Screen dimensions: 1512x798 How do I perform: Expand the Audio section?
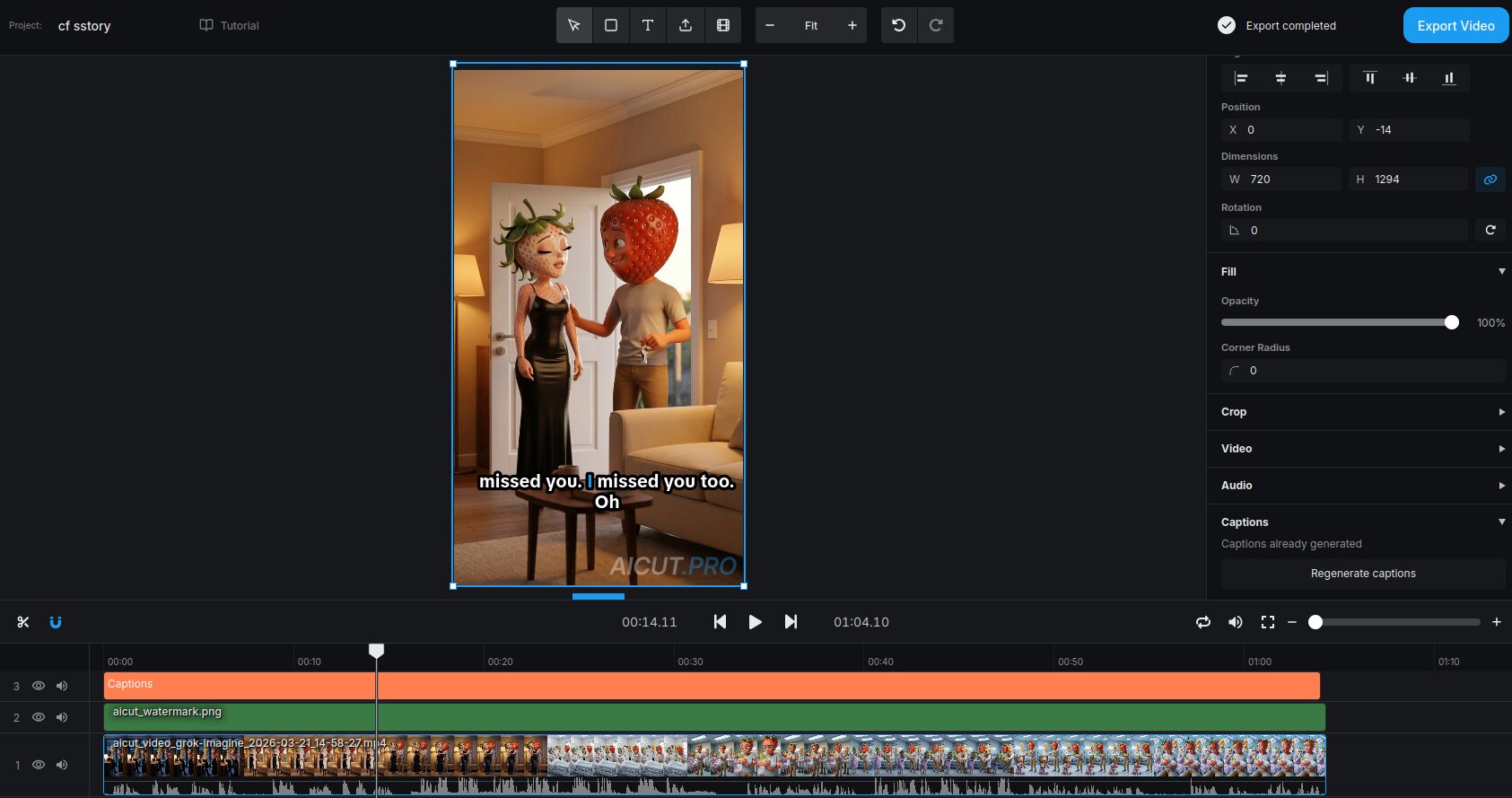[x=1501, y=486]
